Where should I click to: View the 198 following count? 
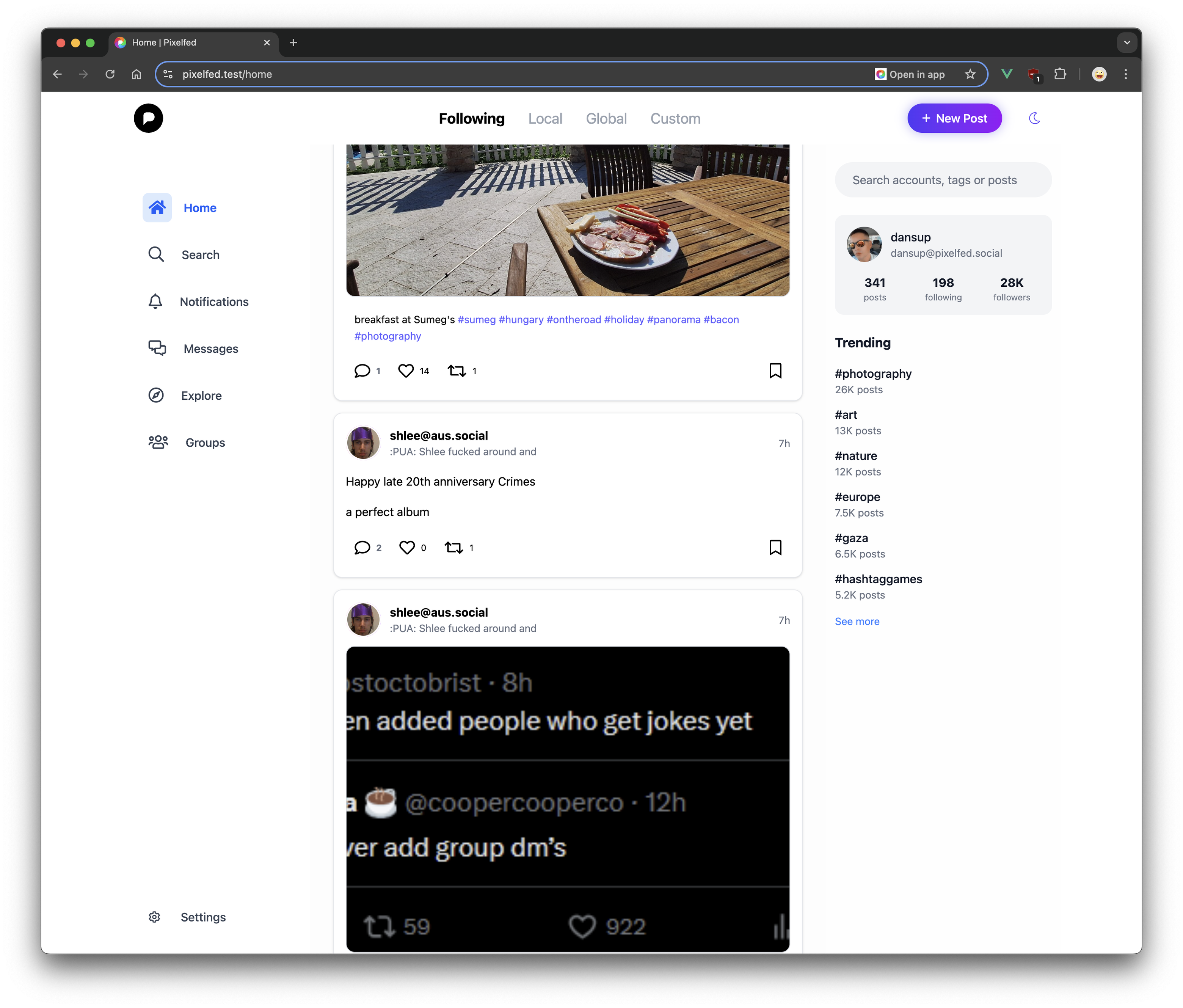coord(943,289)
